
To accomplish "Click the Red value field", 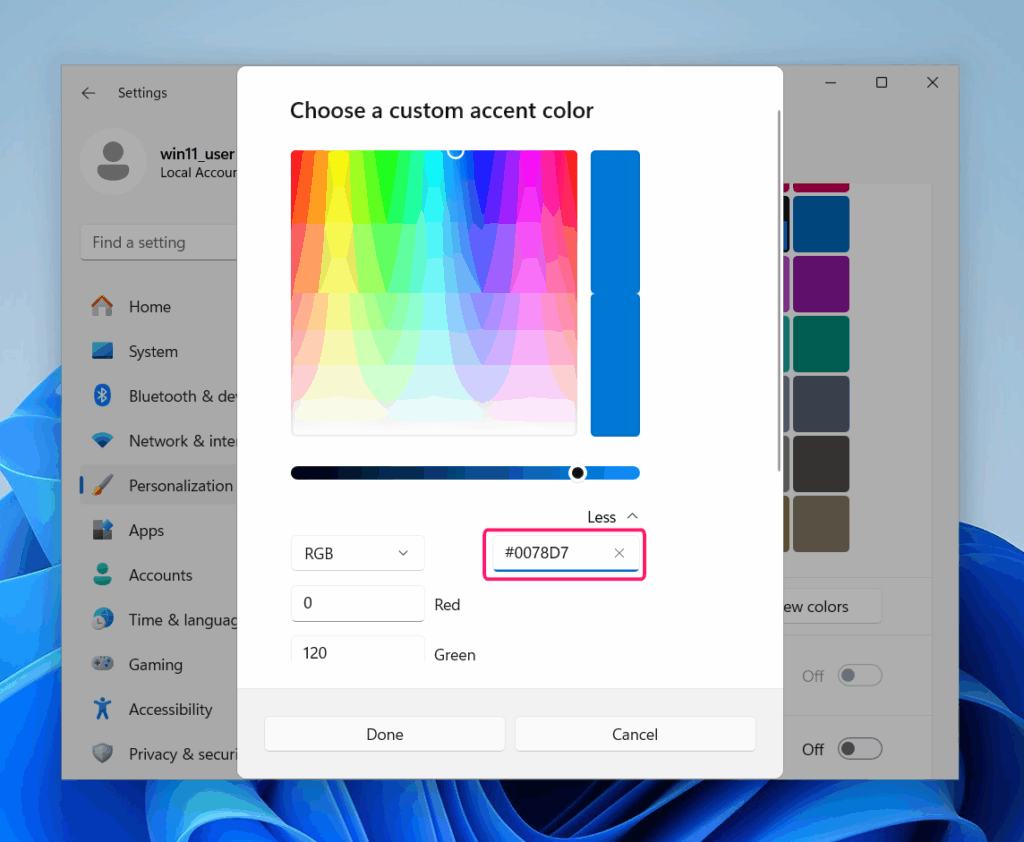I will pos(358,603).
